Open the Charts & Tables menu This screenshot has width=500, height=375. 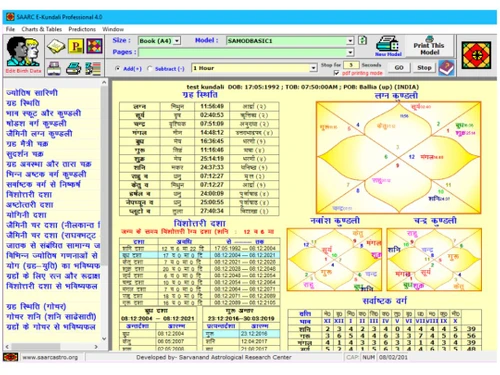click(x=42, y=29)
